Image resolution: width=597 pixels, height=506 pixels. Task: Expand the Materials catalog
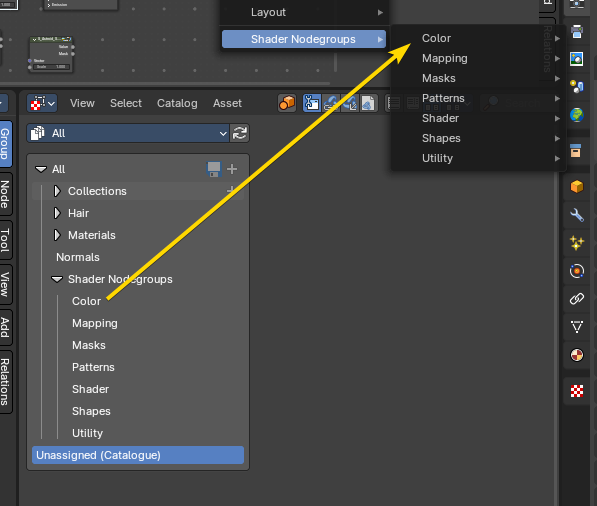57,235
